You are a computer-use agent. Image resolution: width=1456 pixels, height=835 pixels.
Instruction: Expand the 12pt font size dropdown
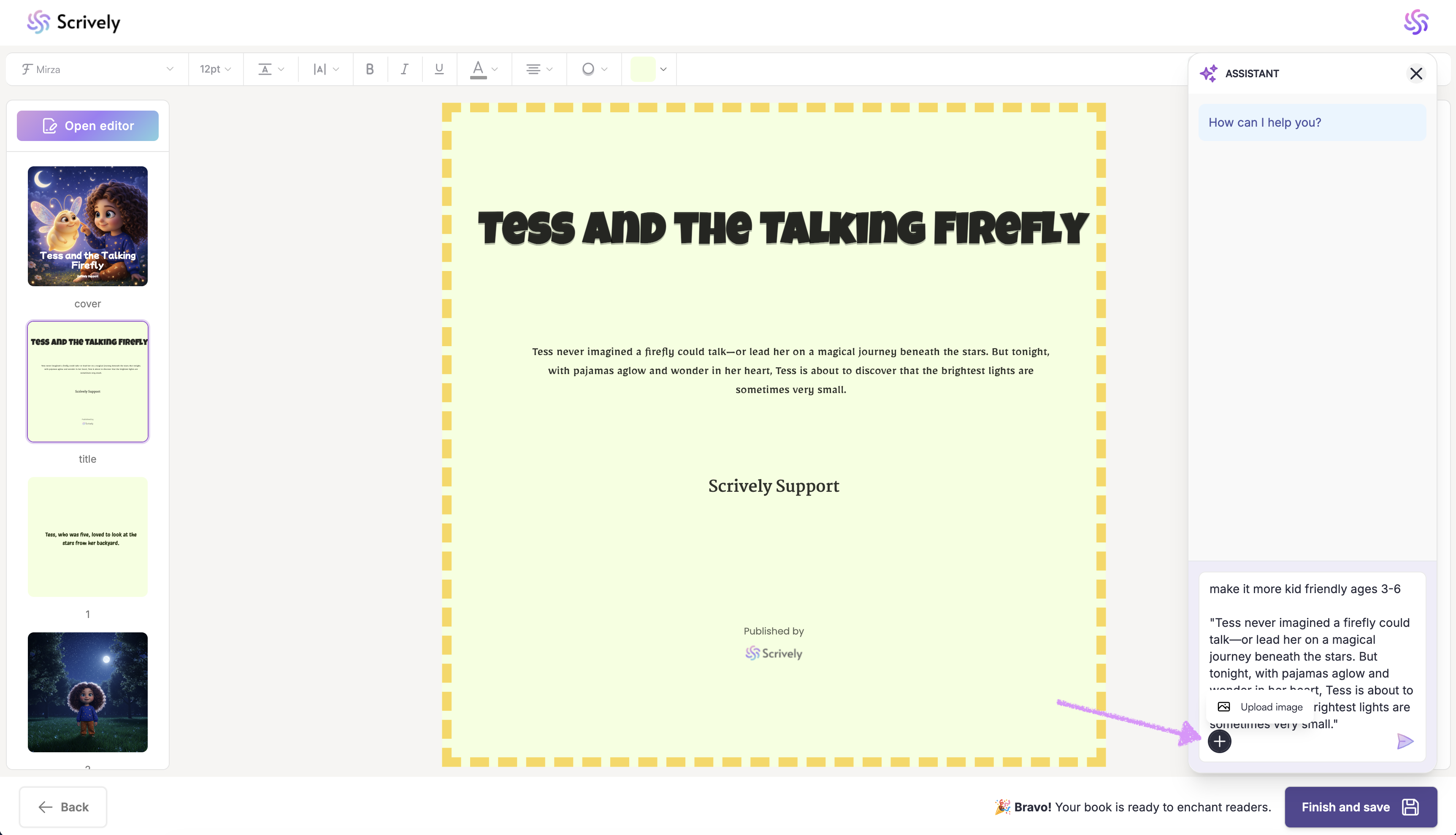click(215, 69)
